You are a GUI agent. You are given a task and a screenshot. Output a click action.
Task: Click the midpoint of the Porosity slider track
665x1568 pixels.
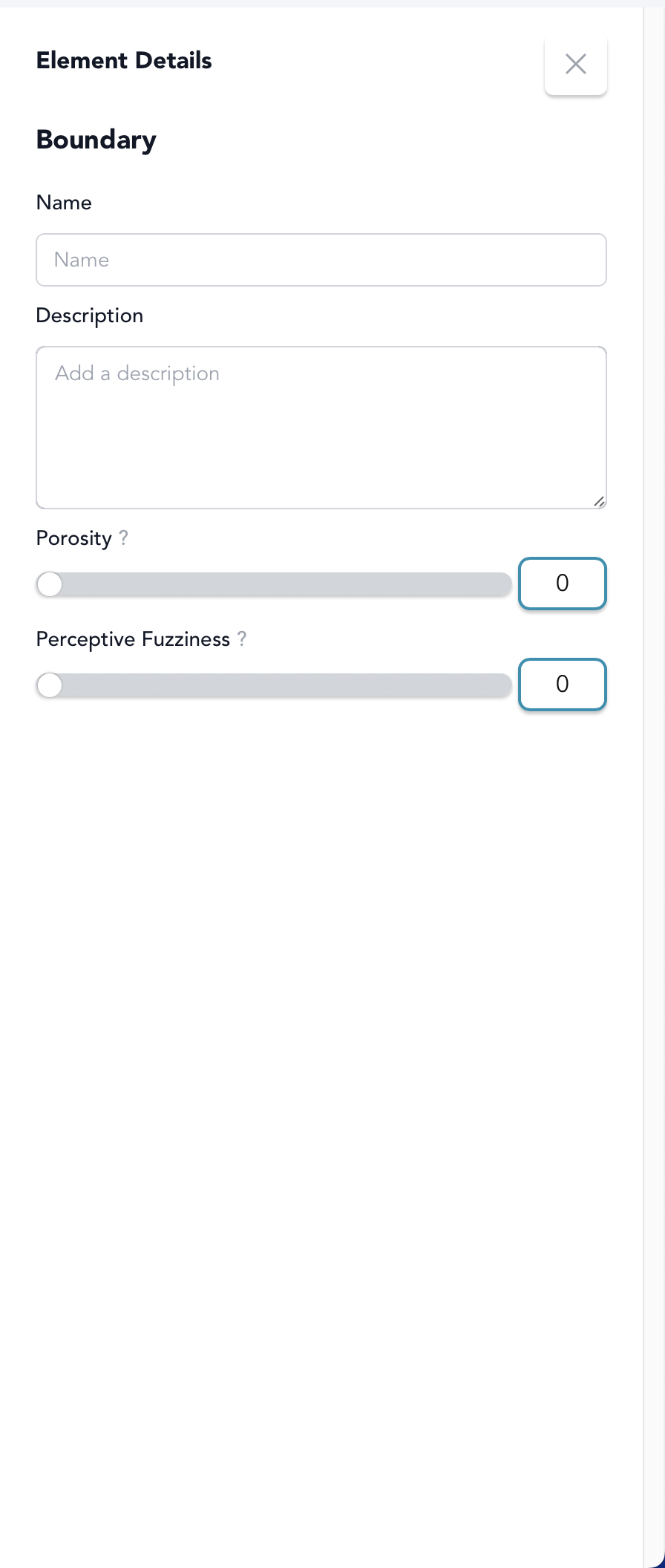(274, 584)
